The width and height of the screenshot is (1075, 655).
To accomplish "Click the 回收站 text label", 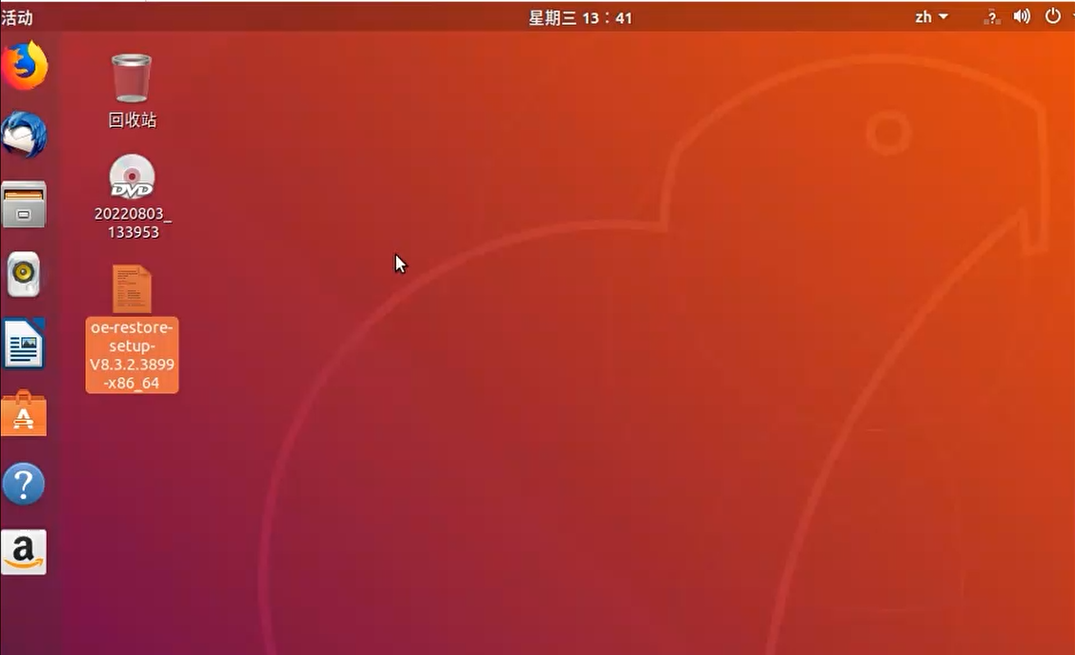I will coord(132,120).
